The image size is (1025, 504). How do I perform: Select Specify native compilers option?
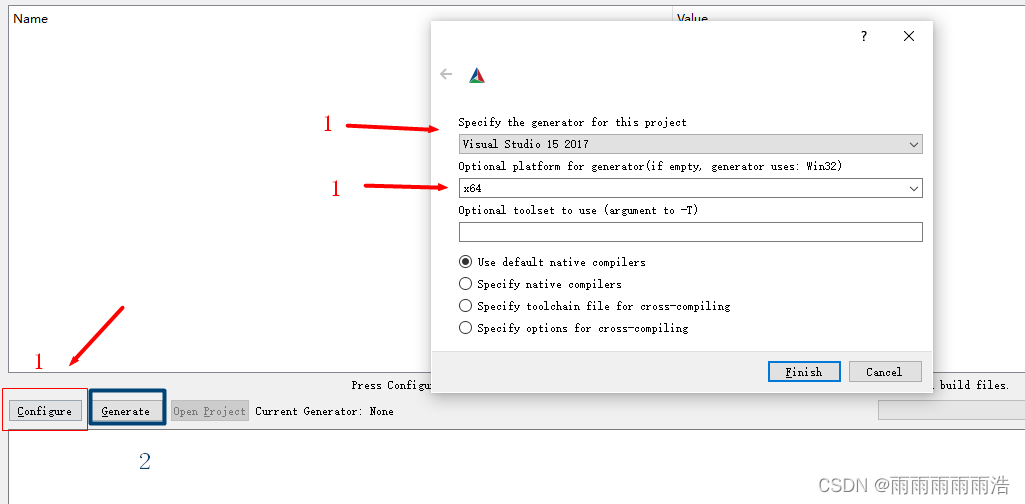tap(466, 284)
